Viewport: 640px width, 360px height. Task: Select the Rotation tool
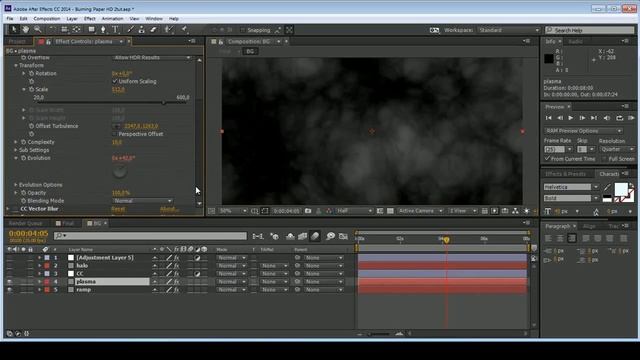click(52, 29)
